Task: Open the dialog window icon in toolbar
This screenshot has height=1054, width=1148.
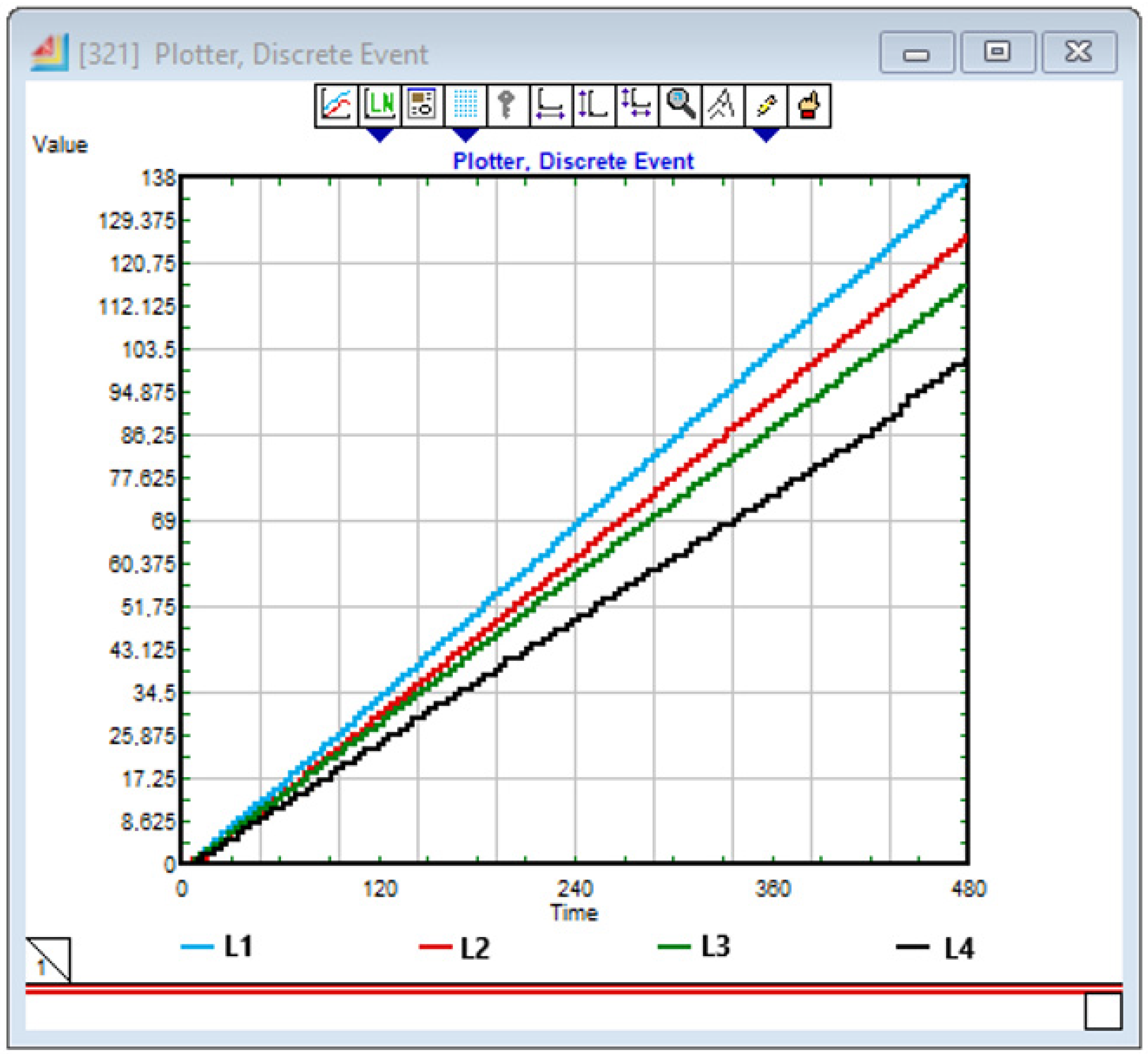Action: [x=422, y=105]
